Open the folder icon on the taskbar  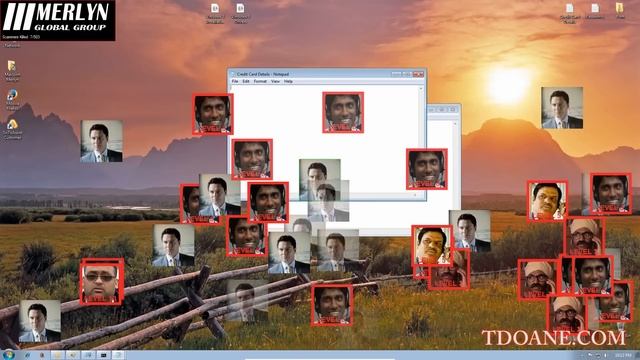(x=58, y=355)
